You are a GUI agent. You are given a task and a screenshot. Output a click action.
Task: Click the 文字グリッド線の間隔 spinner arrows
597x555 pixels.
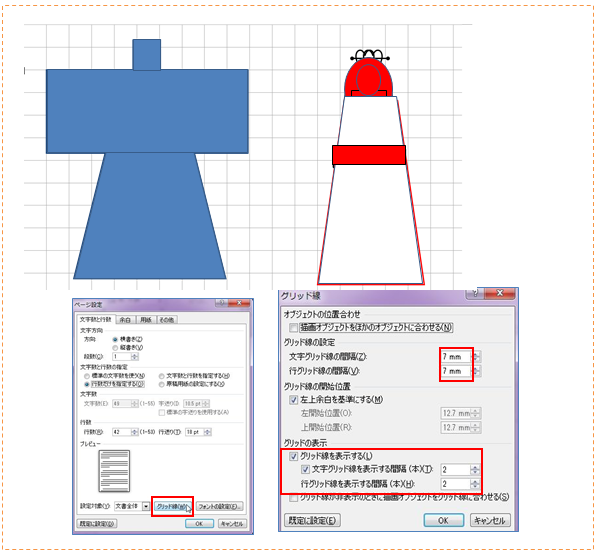(x=476, y=357)
